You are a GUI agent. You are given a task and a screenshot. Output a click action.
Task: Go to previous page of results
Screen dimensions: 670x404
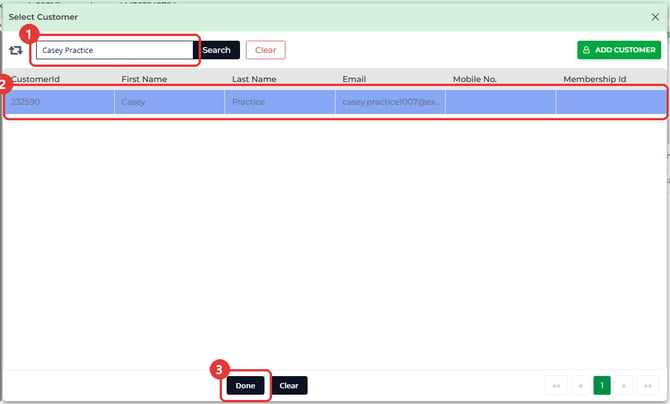point(580,386)
